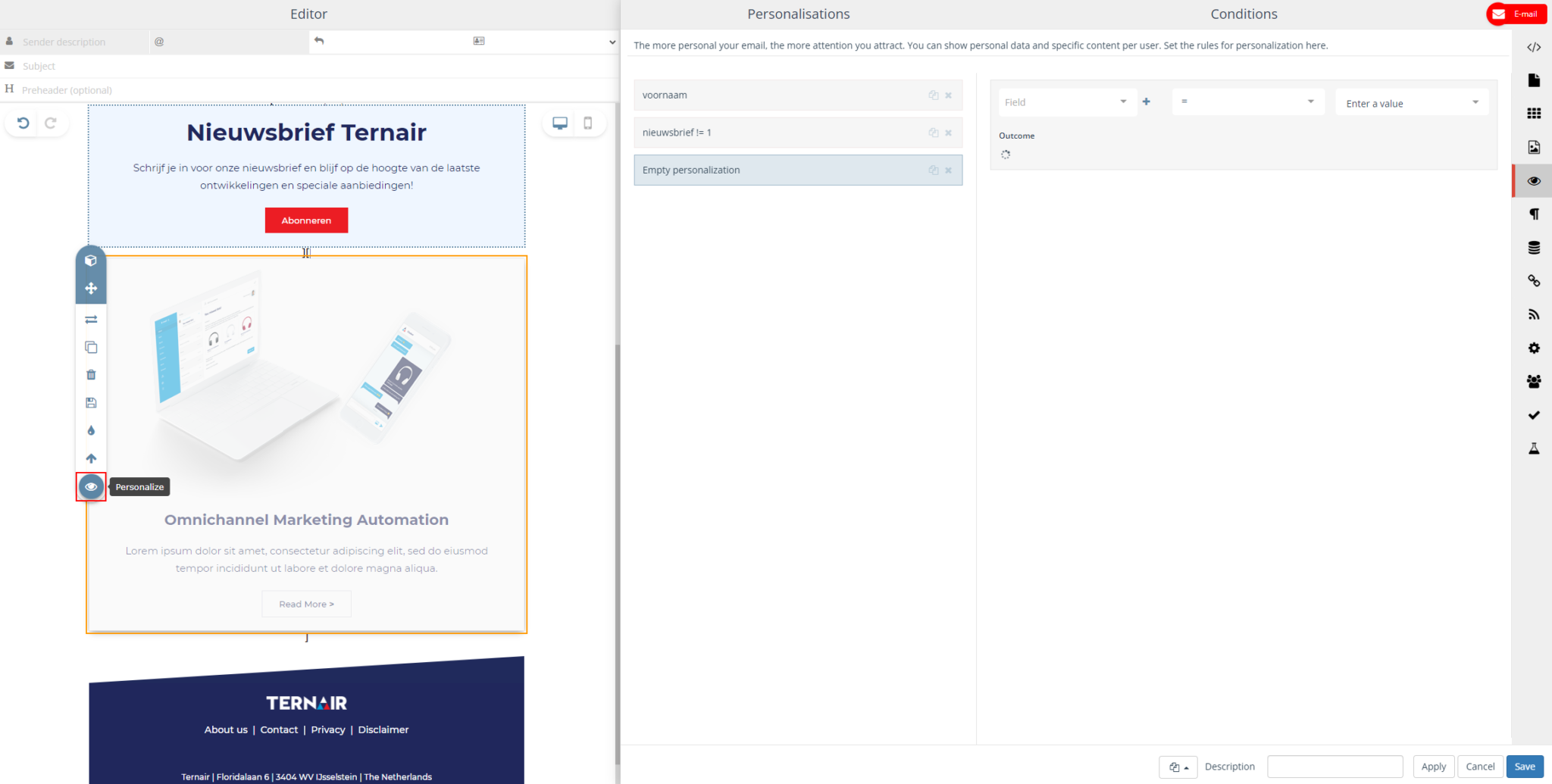Open the HTML source code panel
Viewport: 1552px width, 784px height.
1534,47
